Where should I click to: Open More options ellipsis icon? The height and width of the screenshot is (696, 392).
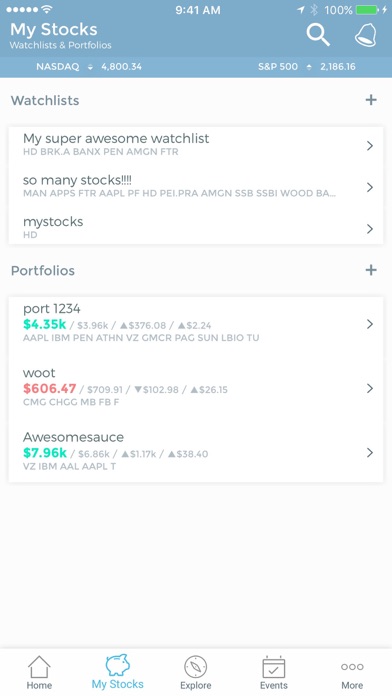point(352,675)
